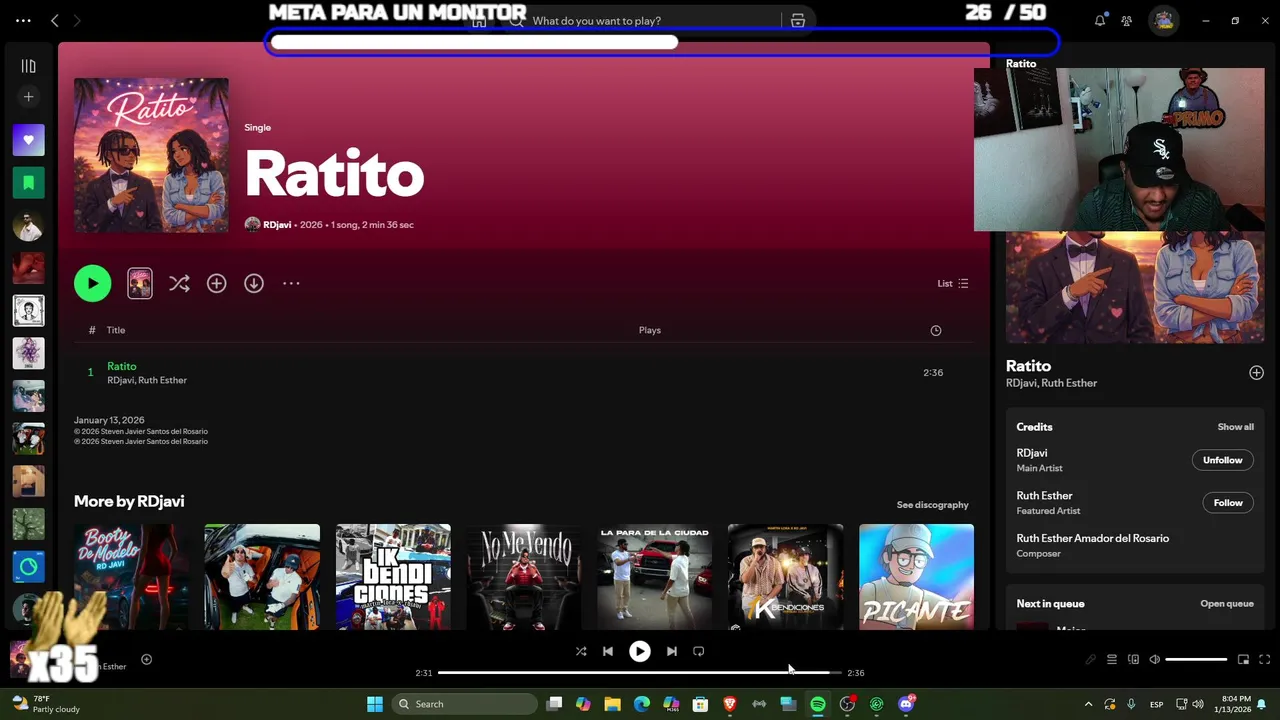Open queue from Next in queue
The width and height of the screenshot is (1280, 720).
click(x=1227, y=604)
